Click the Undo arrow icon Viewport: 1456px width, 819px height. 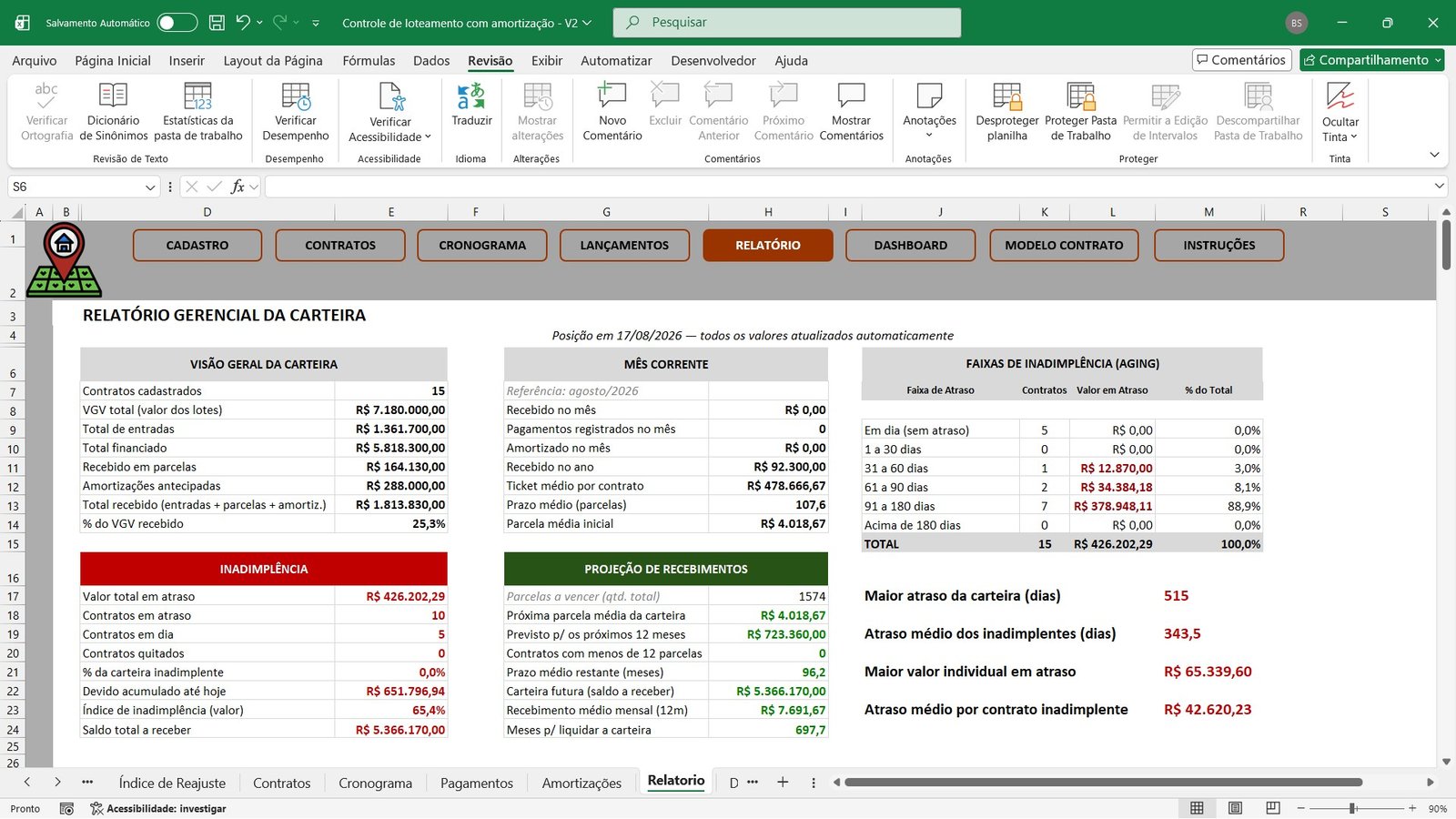point(242,22)
